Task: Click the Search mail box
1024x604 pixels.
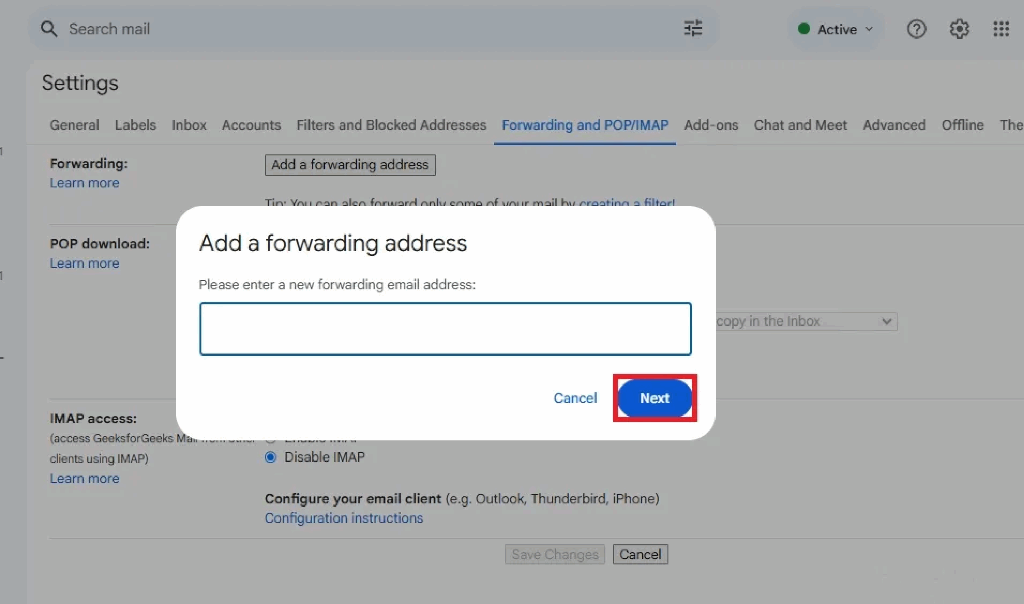Action: [370, 29]
